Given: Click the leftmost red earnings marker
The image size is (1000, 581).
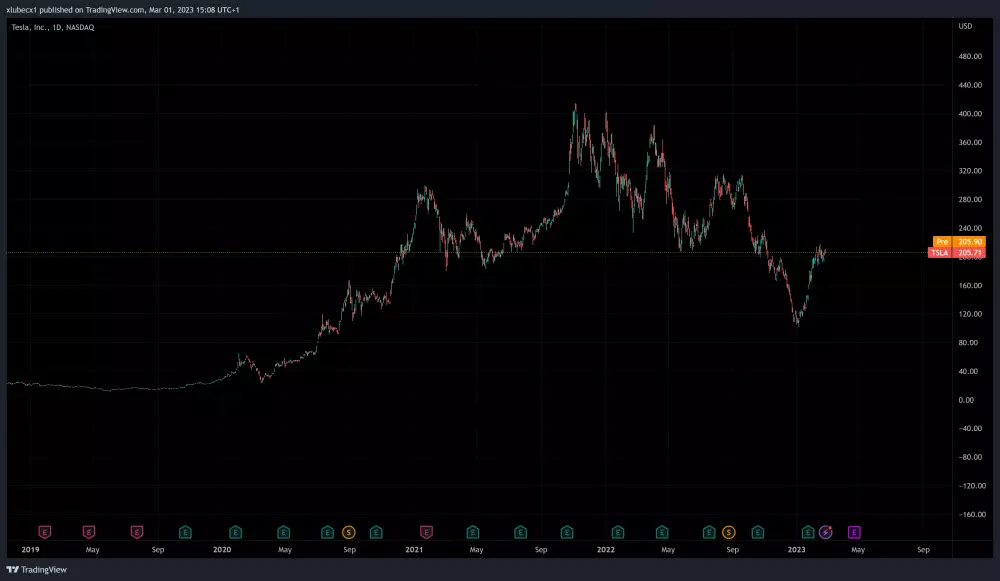Looking at the screenshot, I should [44, 532].
